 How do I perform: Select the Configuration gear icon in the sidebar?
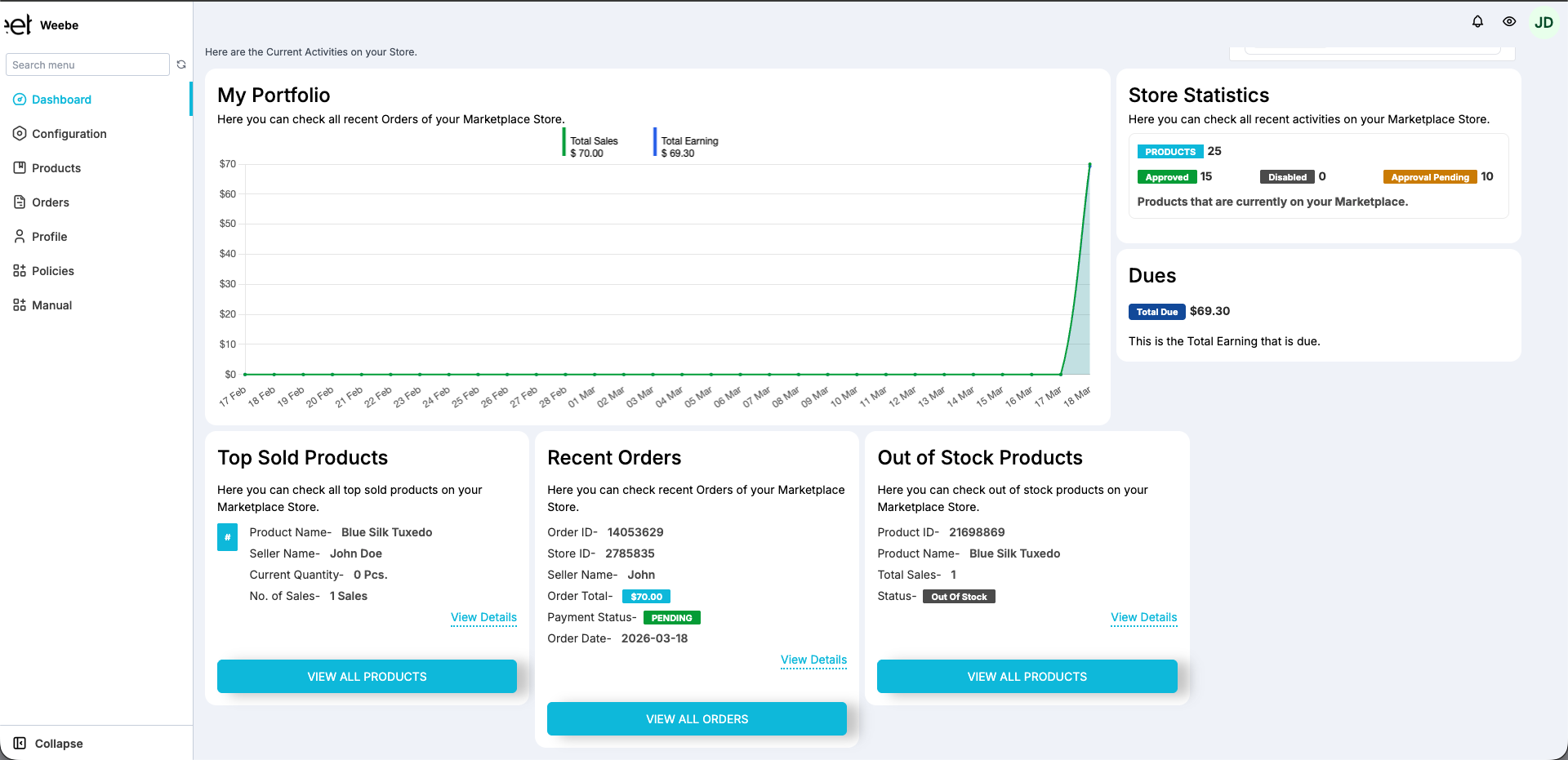19,133
